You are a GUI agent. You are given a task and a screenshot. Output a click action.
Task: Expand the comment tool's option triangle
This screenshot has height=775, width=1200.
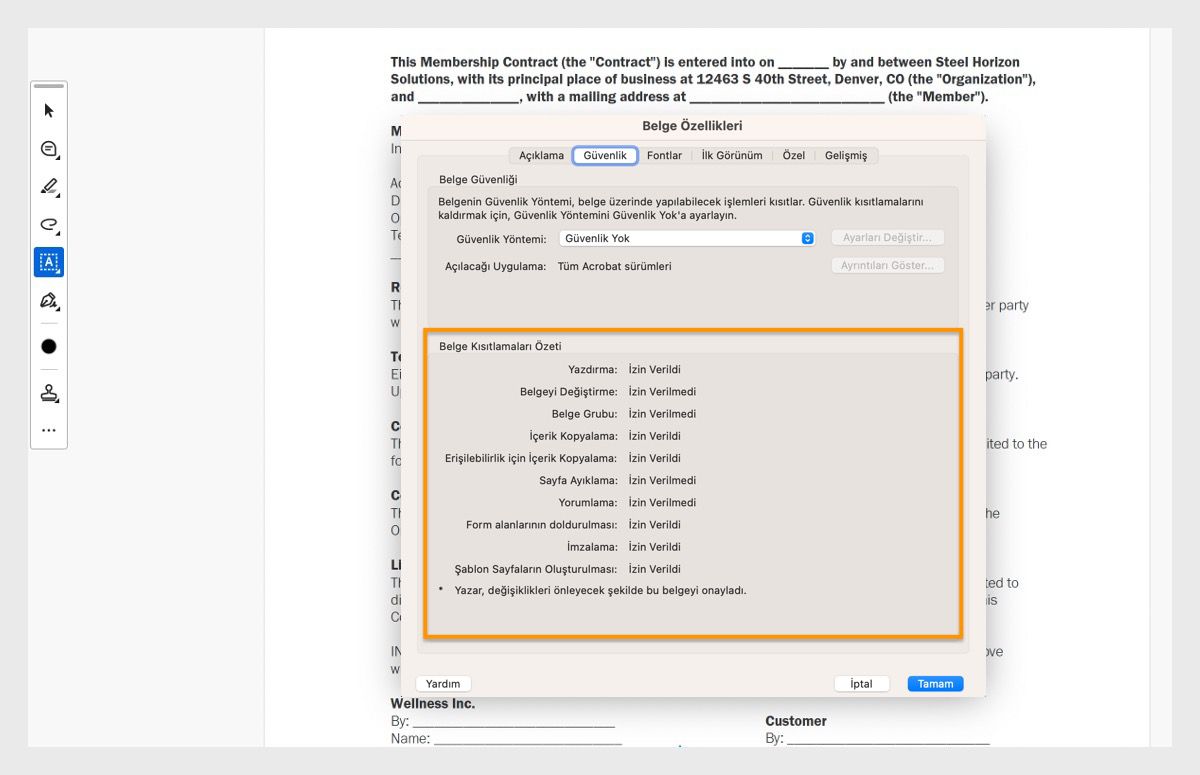tap(58, 157)
